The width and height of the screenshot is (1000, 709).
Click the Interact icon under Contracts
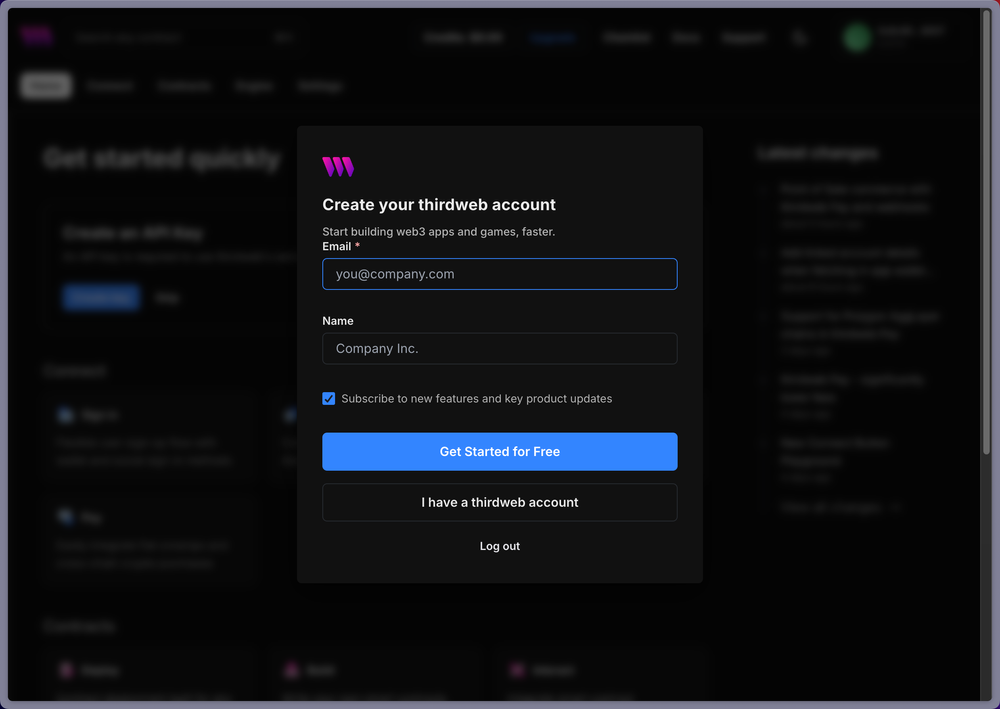coord(517,670)
